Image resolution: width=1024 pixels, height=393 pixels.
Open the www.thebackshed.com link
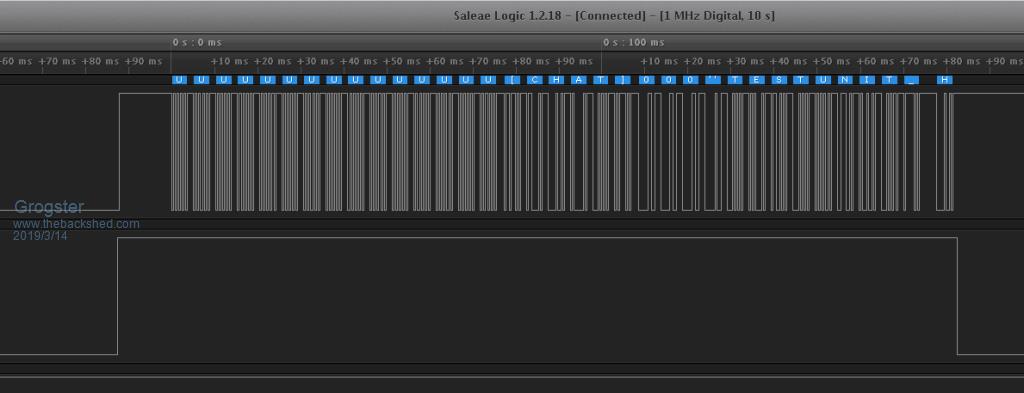(76, 224)
